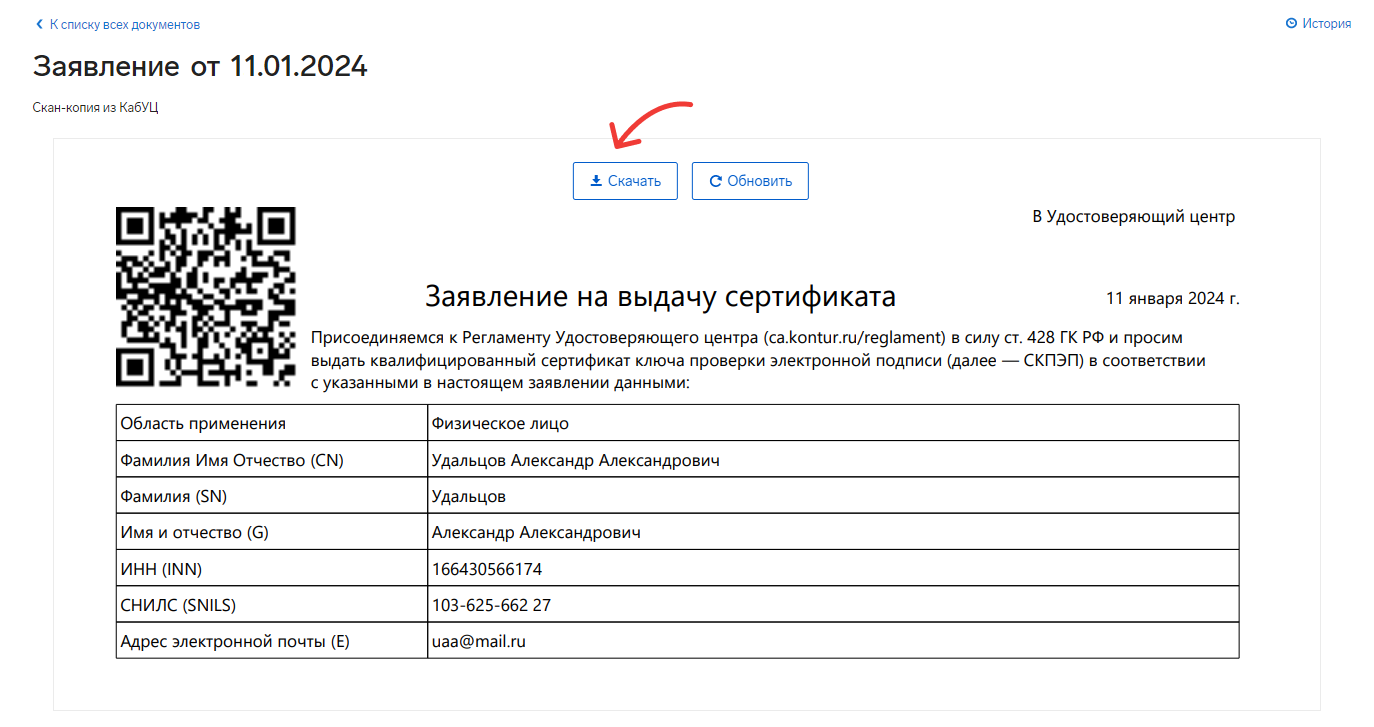1374x727 pixels.
Task: Click 'Имя и отчество (G)' label
Action: [195, 533]
